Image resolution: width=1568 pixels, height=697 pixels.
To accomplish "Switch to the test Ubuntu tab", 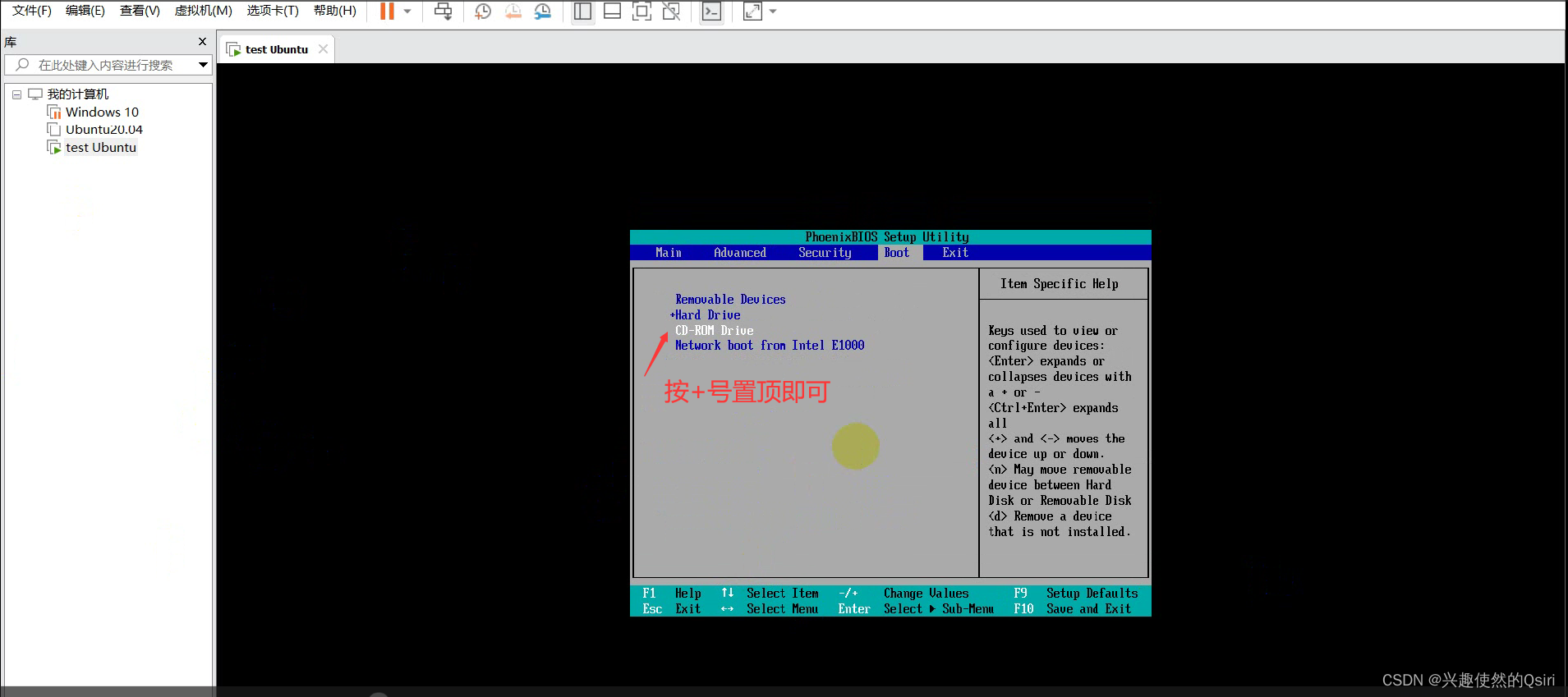I will tap(277, 49).
